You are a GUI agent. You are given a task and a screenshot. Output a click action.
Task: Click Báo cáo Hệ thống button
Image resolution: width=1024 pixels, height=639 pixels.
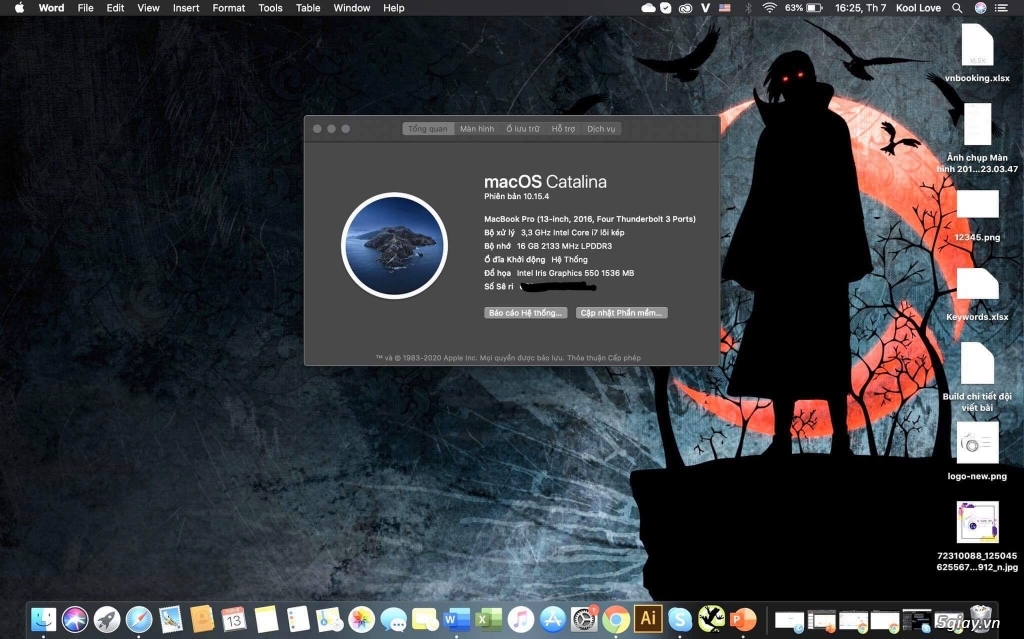[526, 313]
